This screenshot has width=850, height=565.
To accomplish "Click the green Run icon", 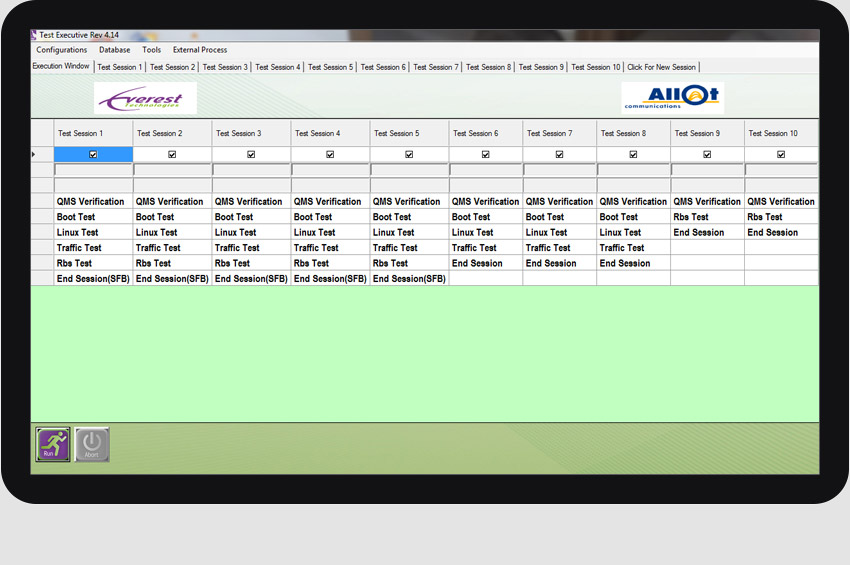I will point(53,444).
